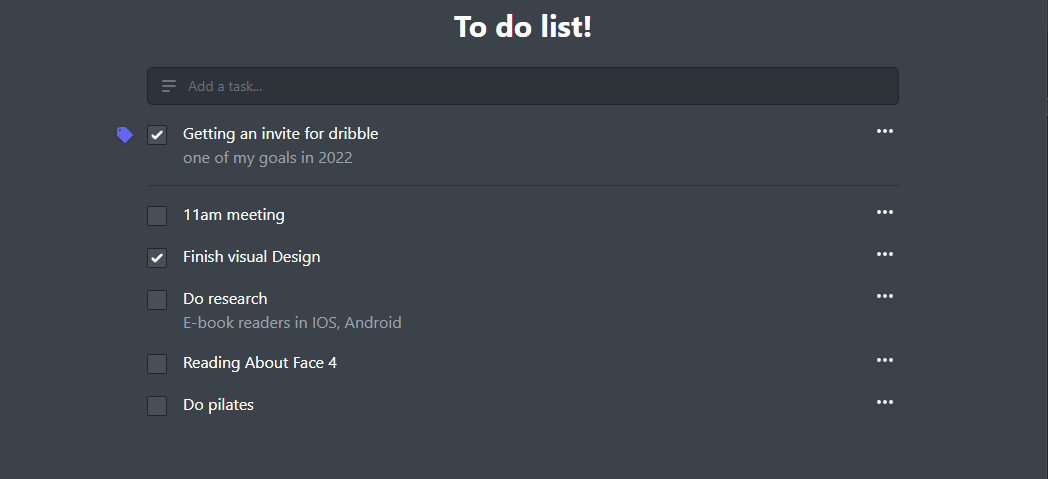Uncheck the Finish visual Design checkbox
This screenshot has width=1048, height=479.
pos(157,258)
